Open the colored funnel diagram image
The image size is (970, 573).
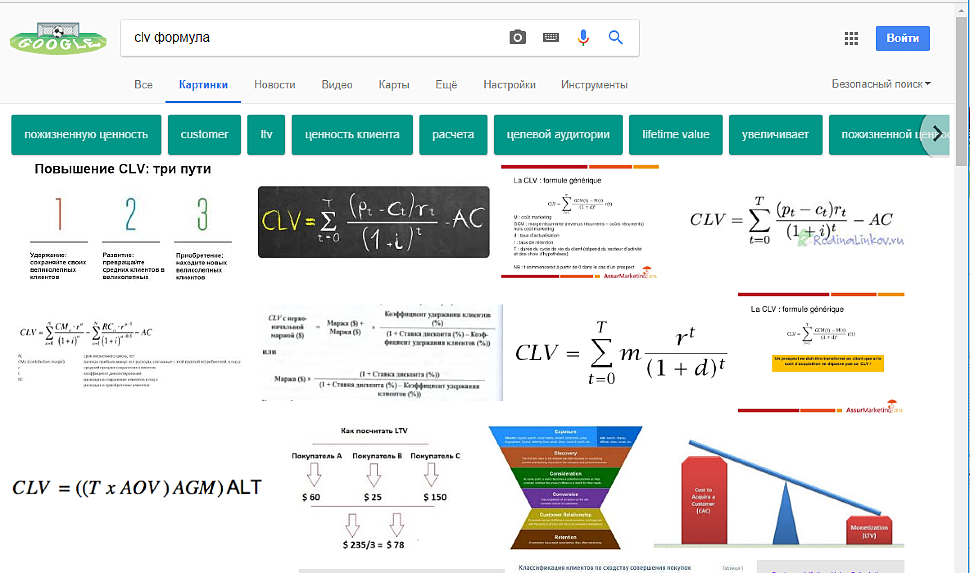point(565,488)
